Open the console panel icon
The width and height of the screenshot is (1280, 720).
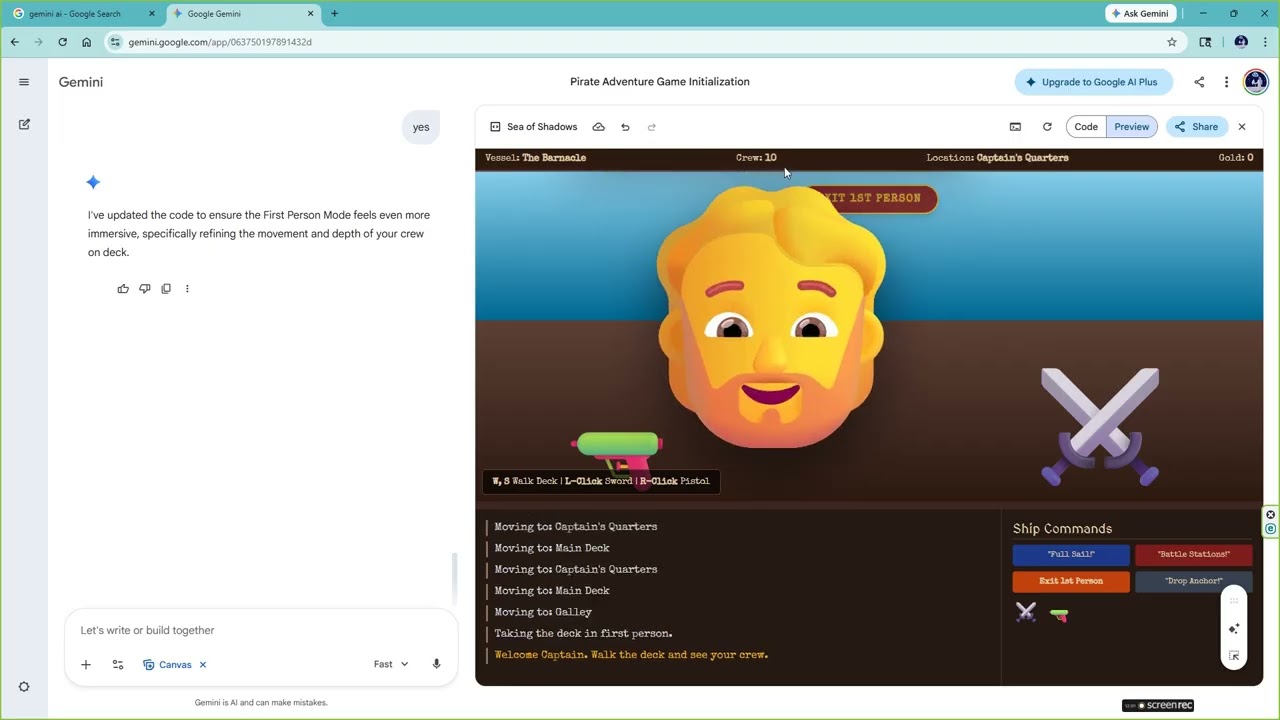tap(1015, 127)
